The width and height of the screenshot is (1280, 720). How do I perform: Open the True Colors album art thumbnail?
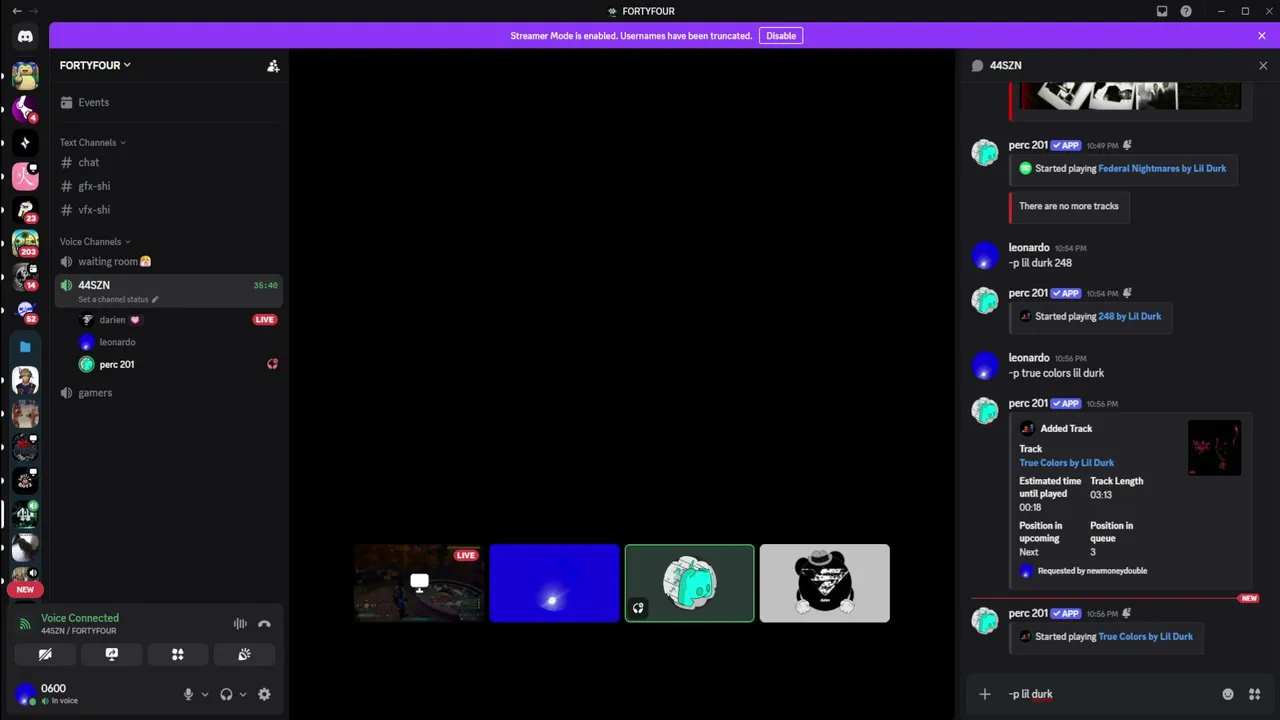tap(1214, 448)
